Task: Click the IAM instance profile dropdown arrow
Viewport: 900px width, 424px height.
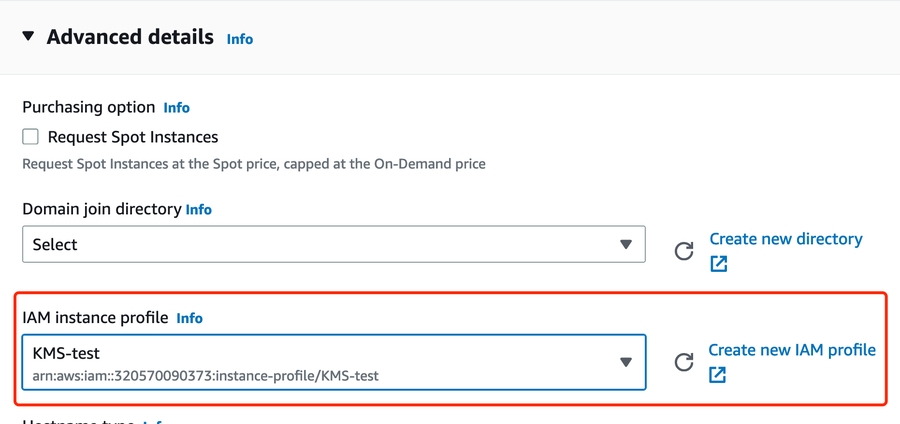Action: pyautogui.click(x=626, y=362)
